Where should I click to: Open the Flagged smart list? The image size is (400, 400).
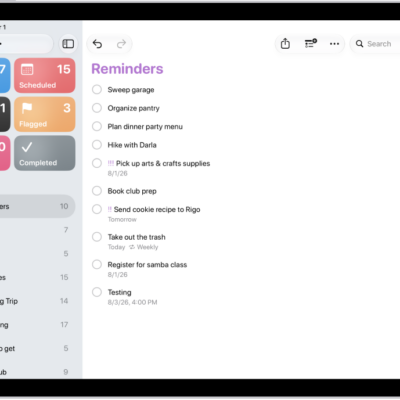tap(45, 114)
